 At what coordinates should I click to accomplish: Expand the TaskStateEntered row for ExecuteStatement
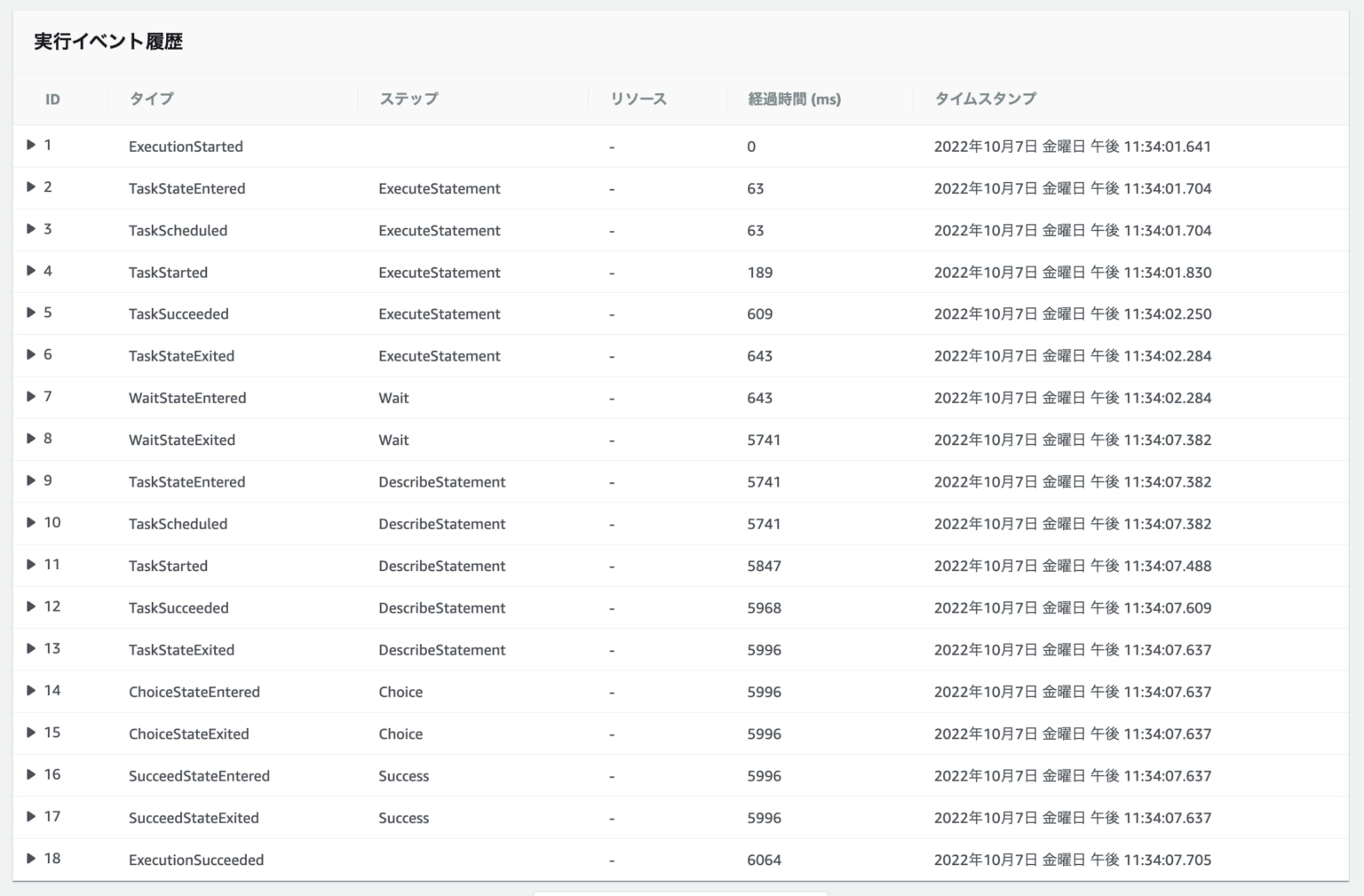pos(30,187)
